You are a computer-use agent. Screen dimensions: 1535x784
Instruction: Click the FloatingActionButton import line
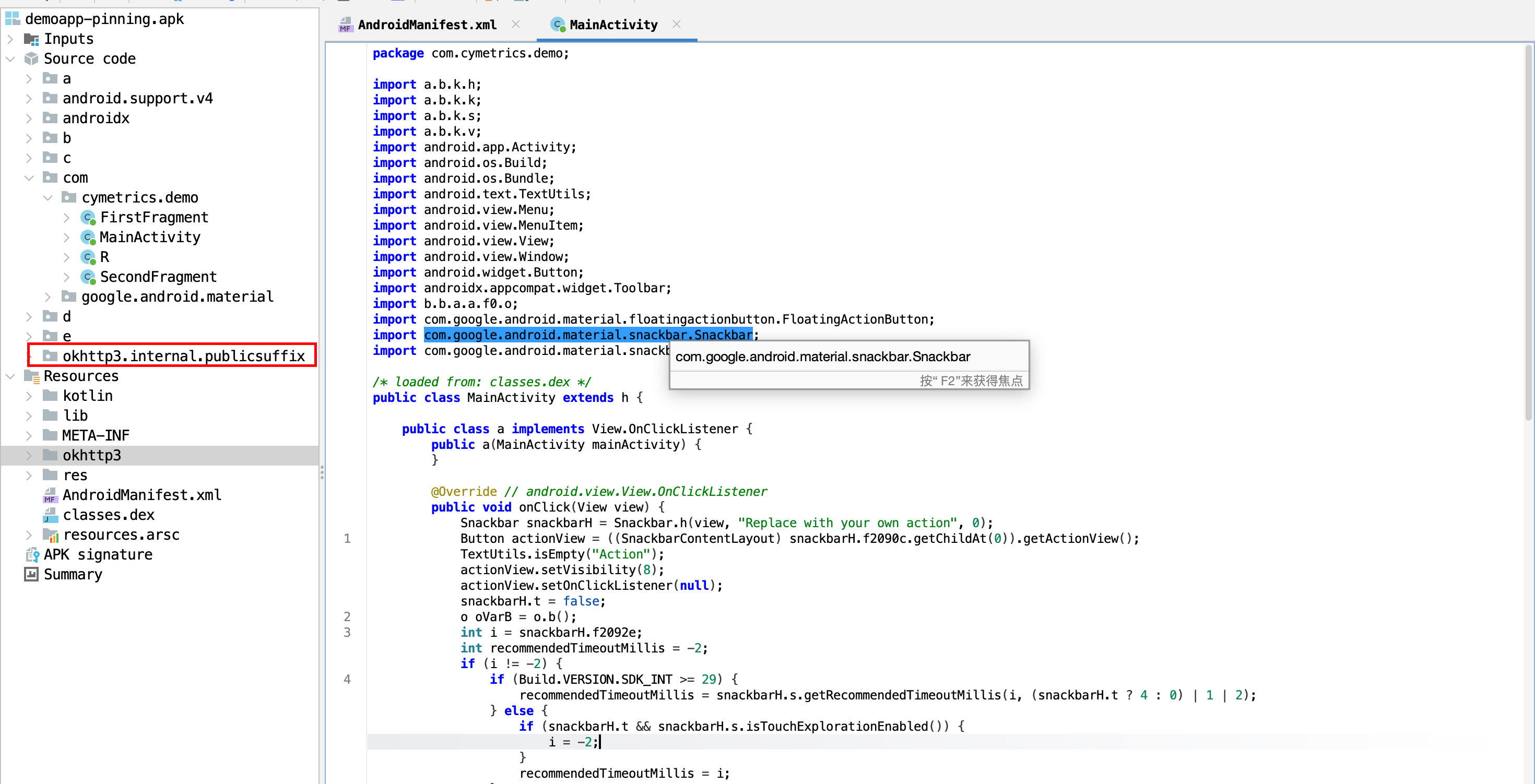[x=654, y=319]
